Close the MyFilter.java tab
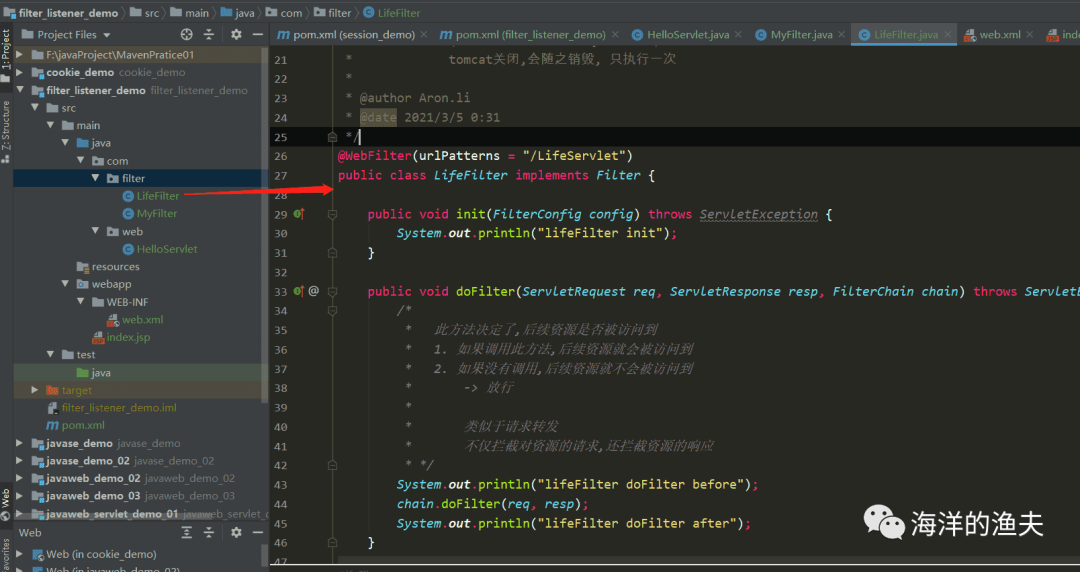The height and width of the screenshot is (572, 1080). tap(842, 34)
